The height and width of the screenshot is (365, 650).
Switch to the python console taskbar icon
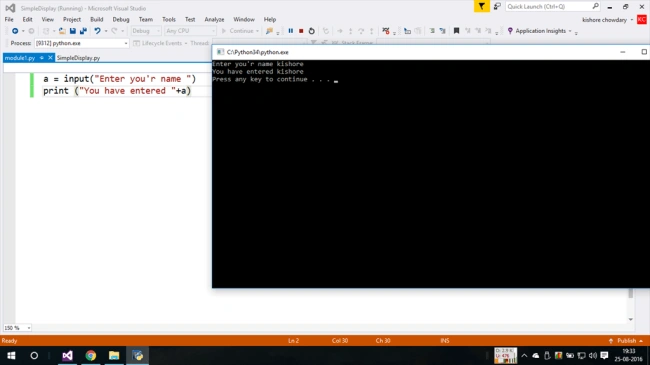coord(138,355)
